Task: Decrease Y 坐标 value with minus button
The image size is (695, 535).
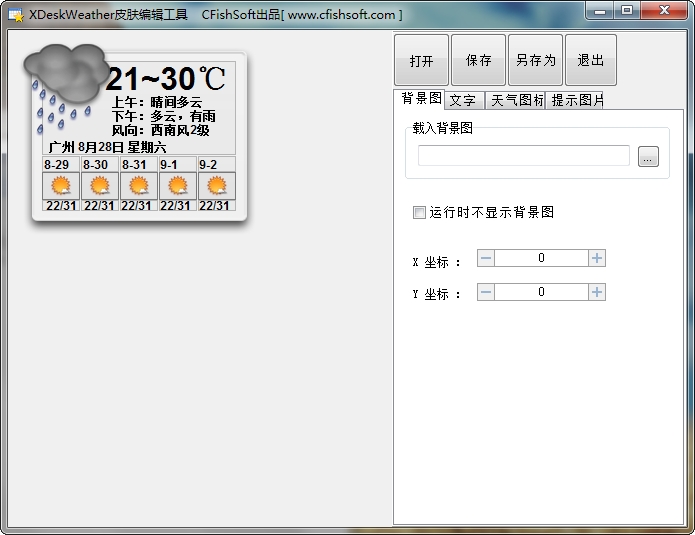Action: click(486, 292)
